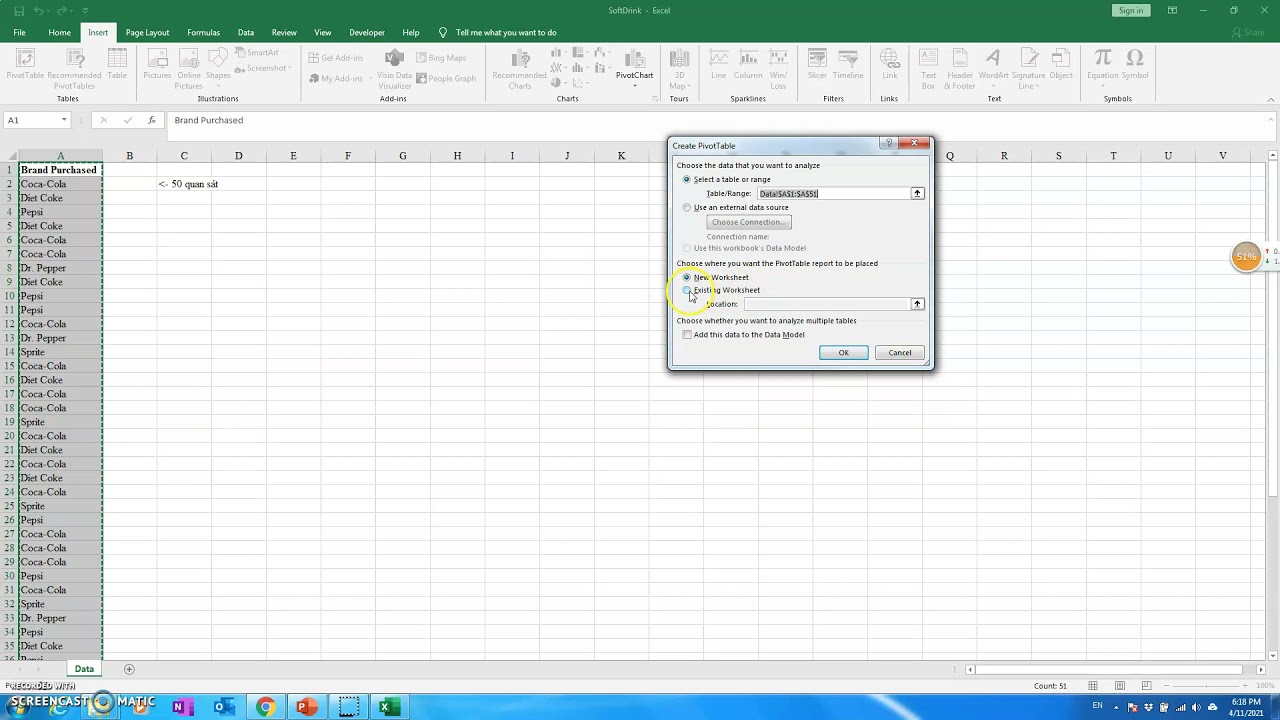Image resolution: width=1280 pixels, height=720 pixels.
Task: Open Chrome from the taskbar
Action: (265, 707)
